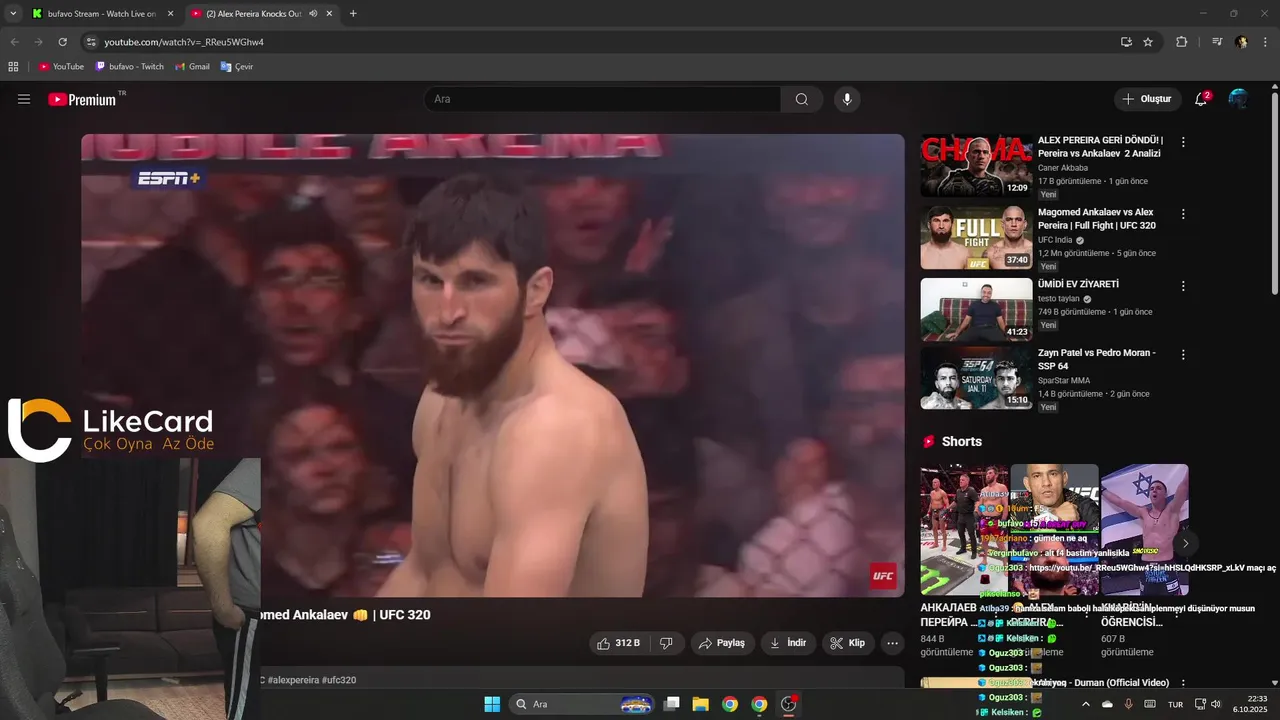Open Gmail bookmark
The height and width of the screenshot is (720, 1280).
pyautogui.click(x=192, y=67)
